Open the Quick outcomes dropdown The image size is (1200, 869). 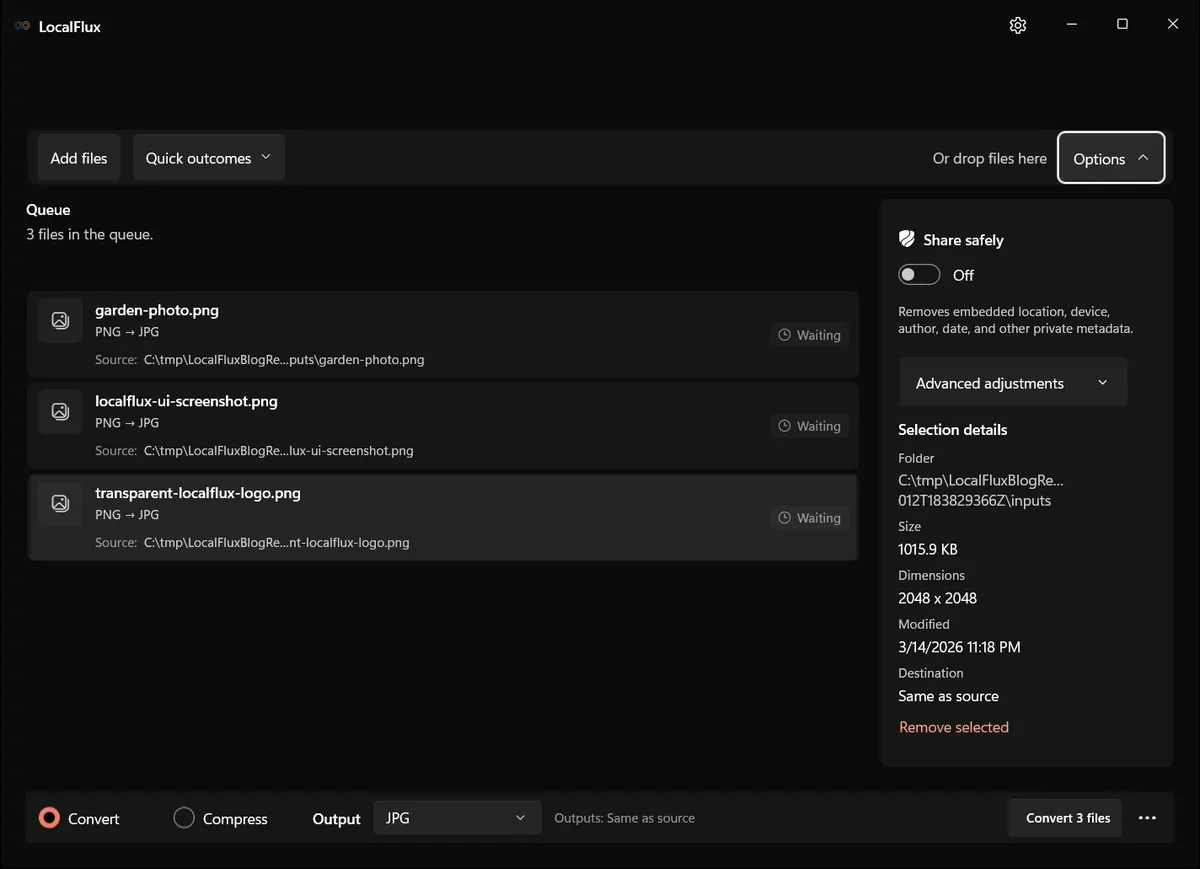tap(208, 158)
